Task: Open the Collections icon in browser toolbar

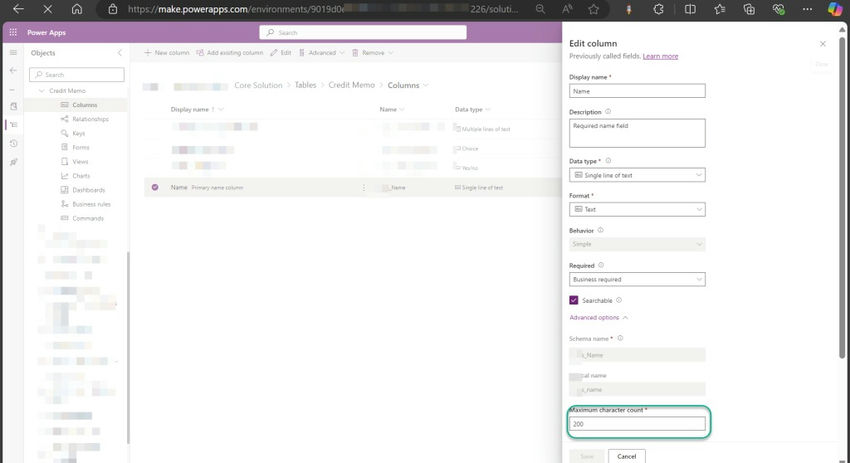Action: click(749, 9)
